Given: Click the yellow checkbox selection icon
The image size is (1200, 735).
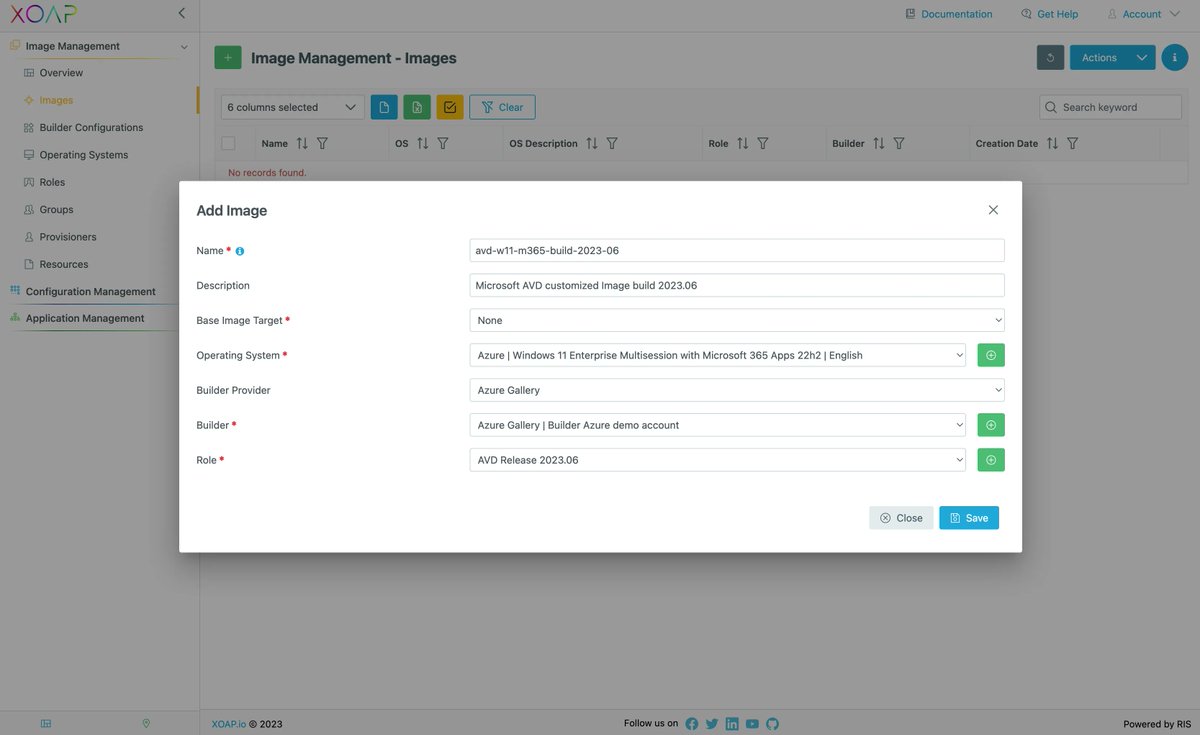Looking at the screenshot, I should 450,107.
